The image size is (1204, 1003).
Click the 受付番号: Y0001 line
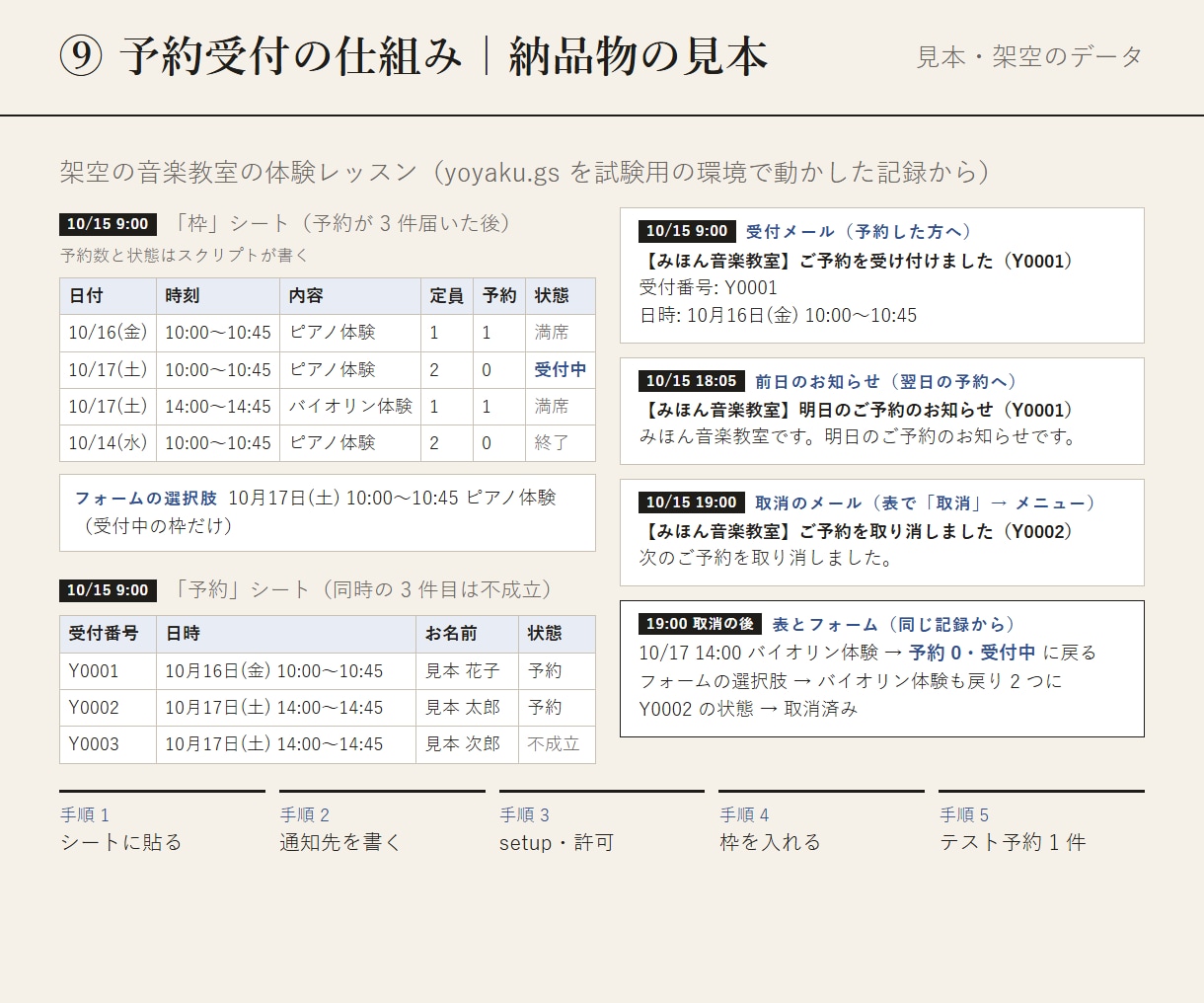coord(709,288)
